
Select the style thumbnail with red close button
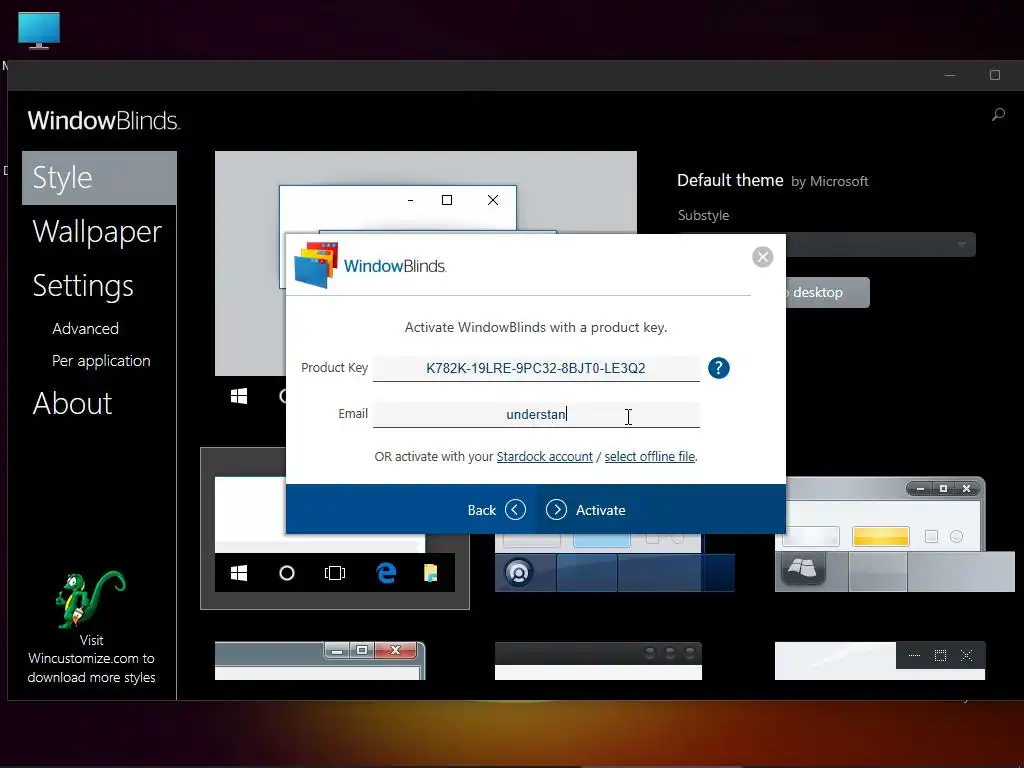point(320,660)
